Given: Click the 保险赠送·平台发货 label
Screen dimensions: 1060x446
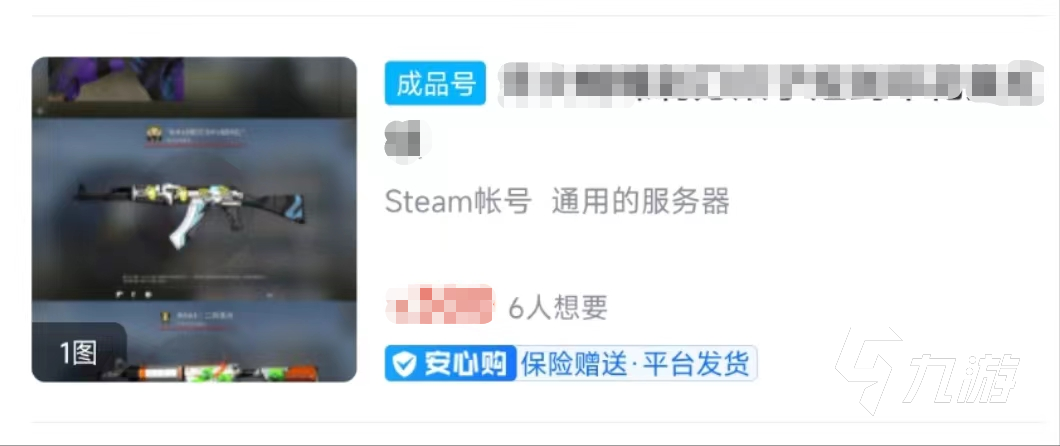Looking at the screenshot, I should point(635,365).
